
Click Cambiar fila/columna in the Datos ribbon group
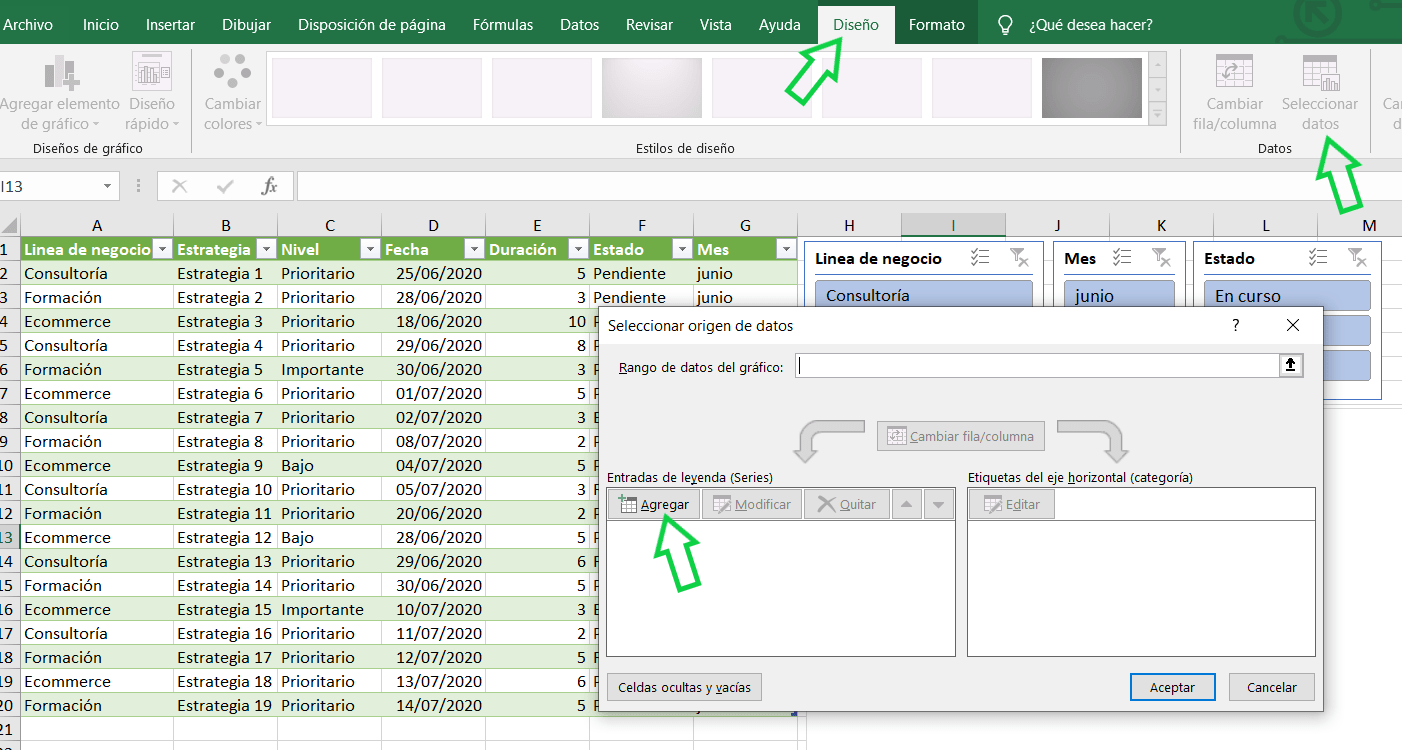point(1234,93)
